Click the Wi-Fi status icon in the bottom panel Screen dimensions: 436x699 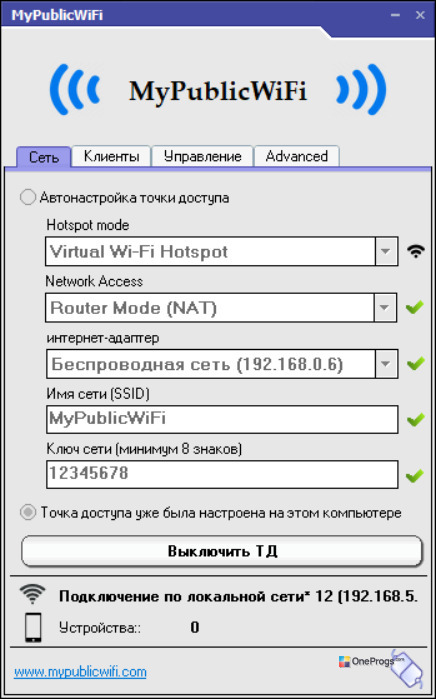tap(32, 594)
